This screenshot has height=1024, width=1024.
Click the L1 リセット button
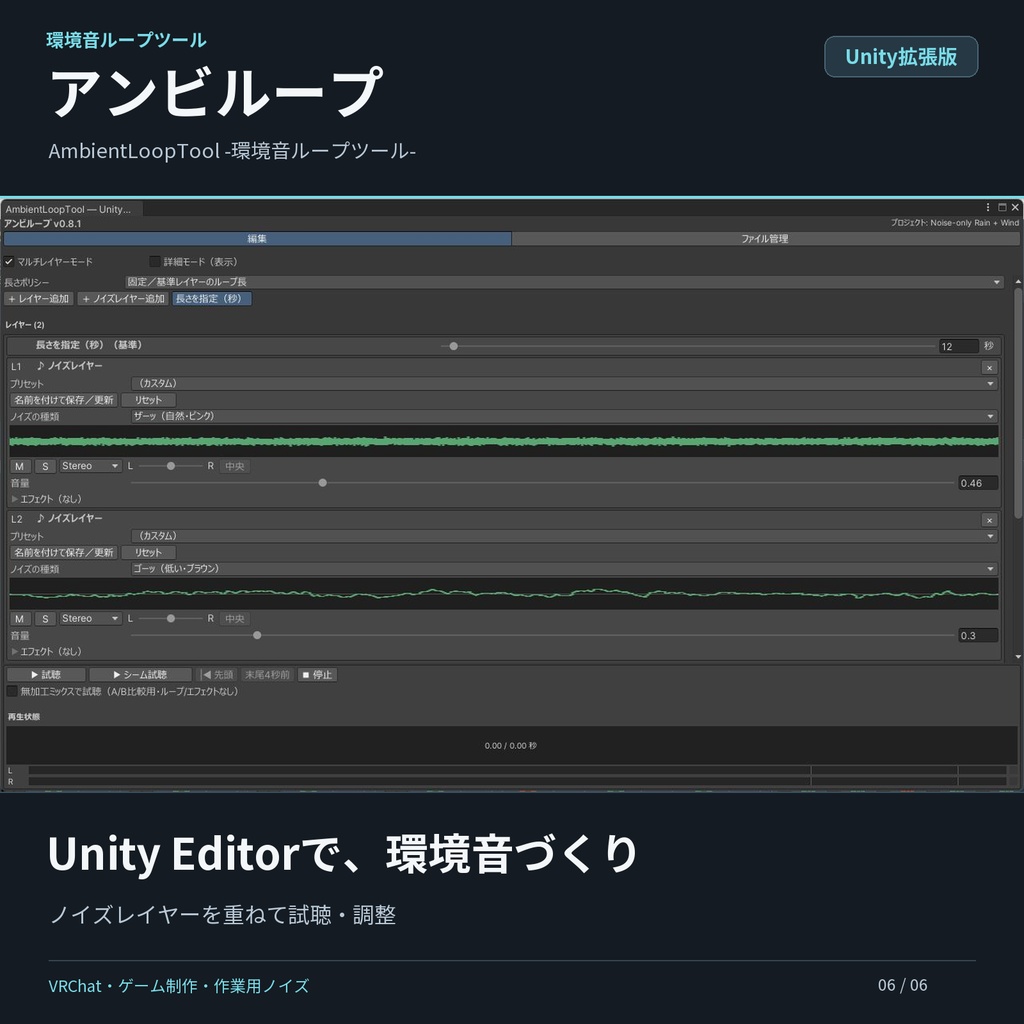pos(148,400)
